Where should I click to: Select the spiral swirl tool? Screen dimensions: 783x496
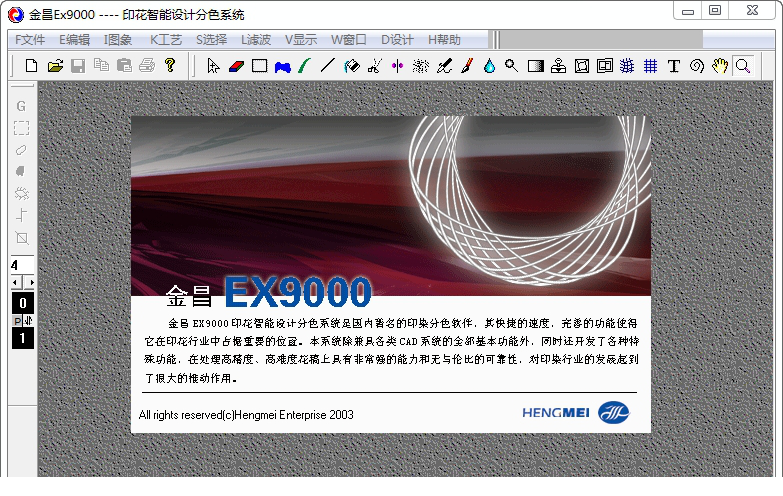[697, 66]
